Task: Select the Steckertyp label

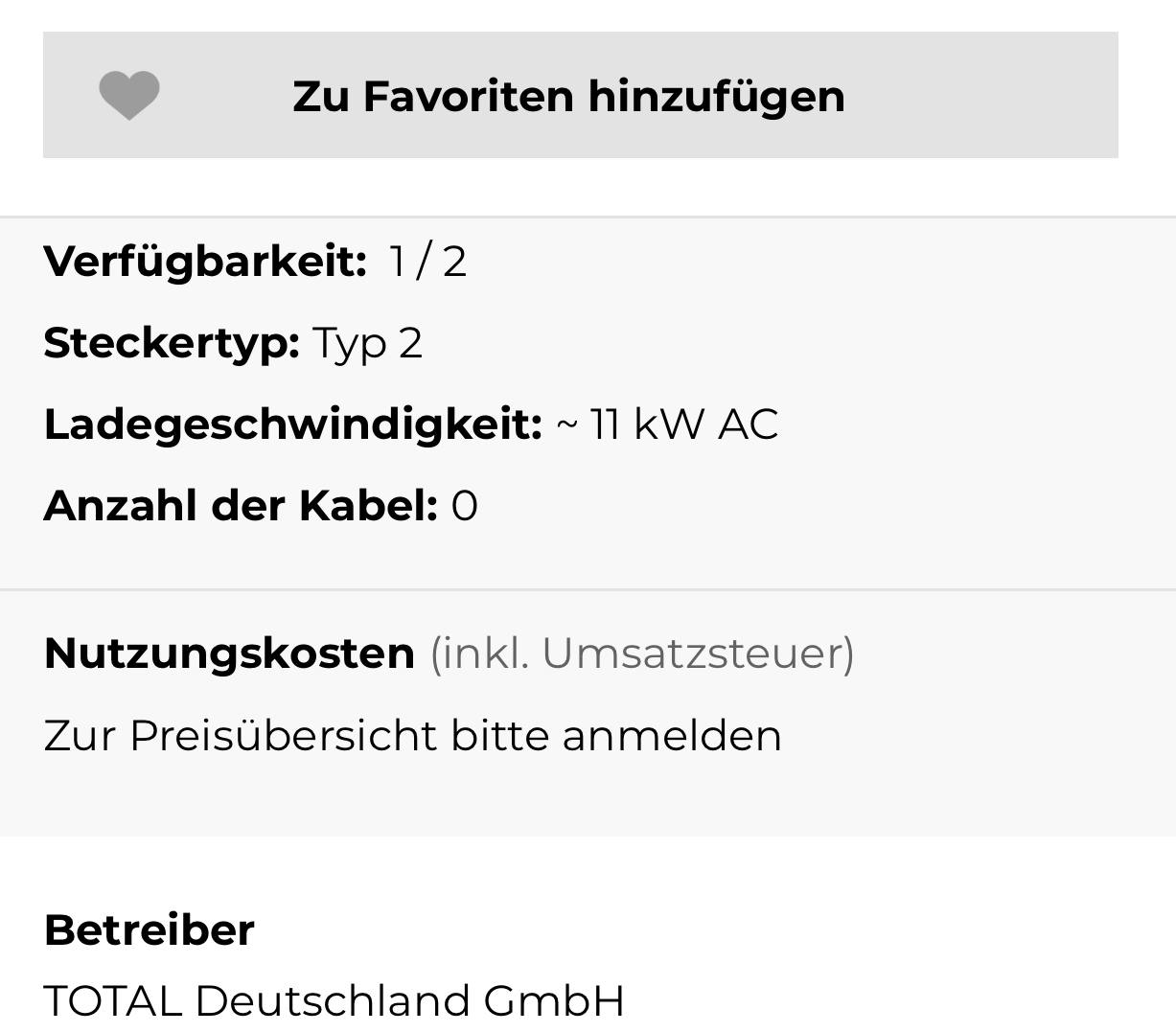Action: pyautogui.click(x=172, y=343)
